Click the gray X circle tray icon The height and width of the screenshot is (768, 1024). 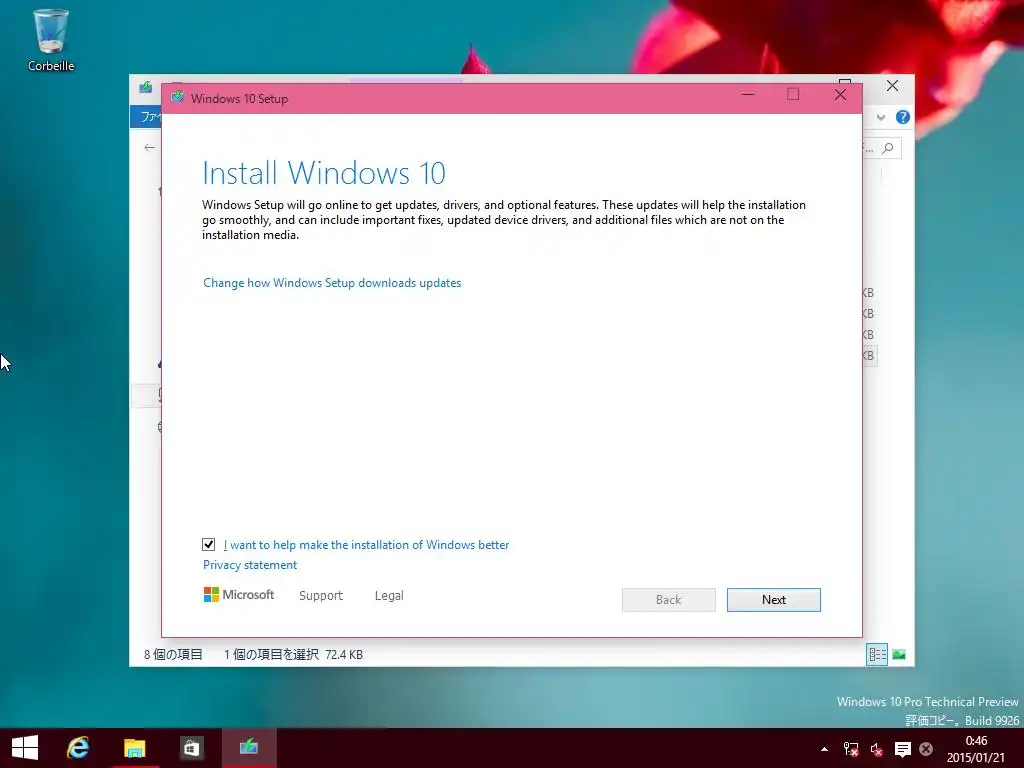tap(926, 749)
